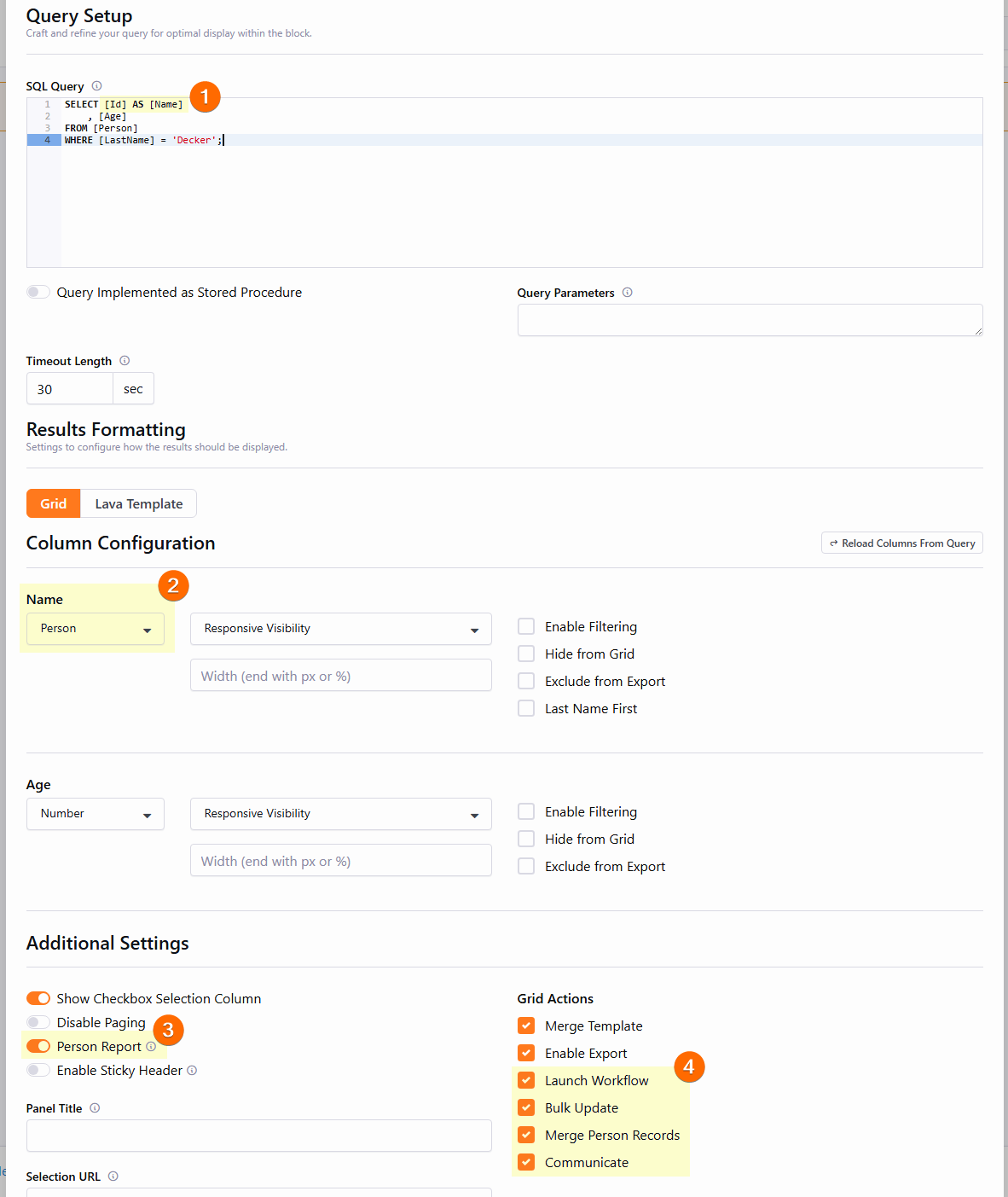
Task: Open the Enable Sticky Header info icon
Action: click(192, 1070)
